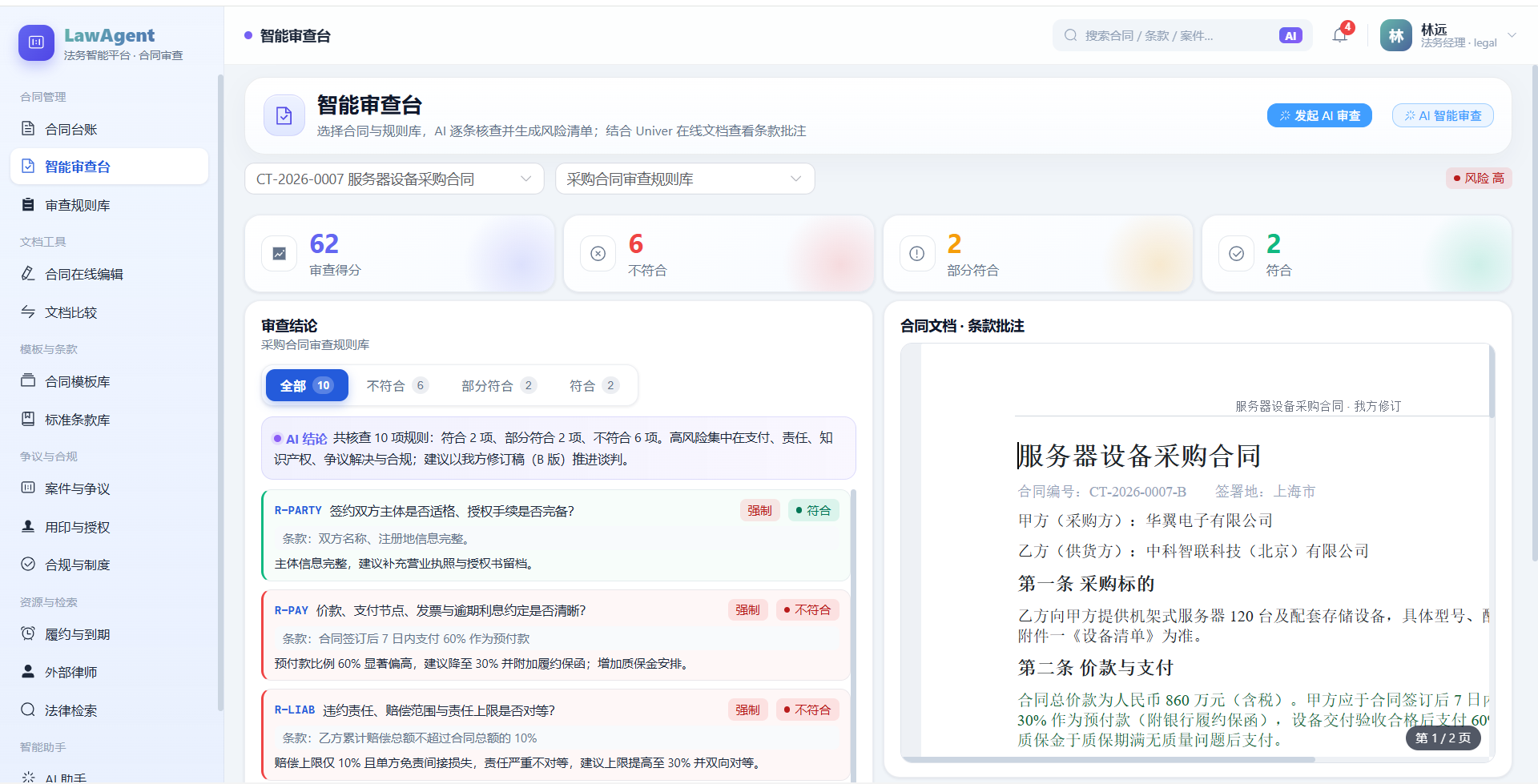Select the 部分符合 2 tab
Viewport: 1538px width, 784px height.
(x=498, y=385)
